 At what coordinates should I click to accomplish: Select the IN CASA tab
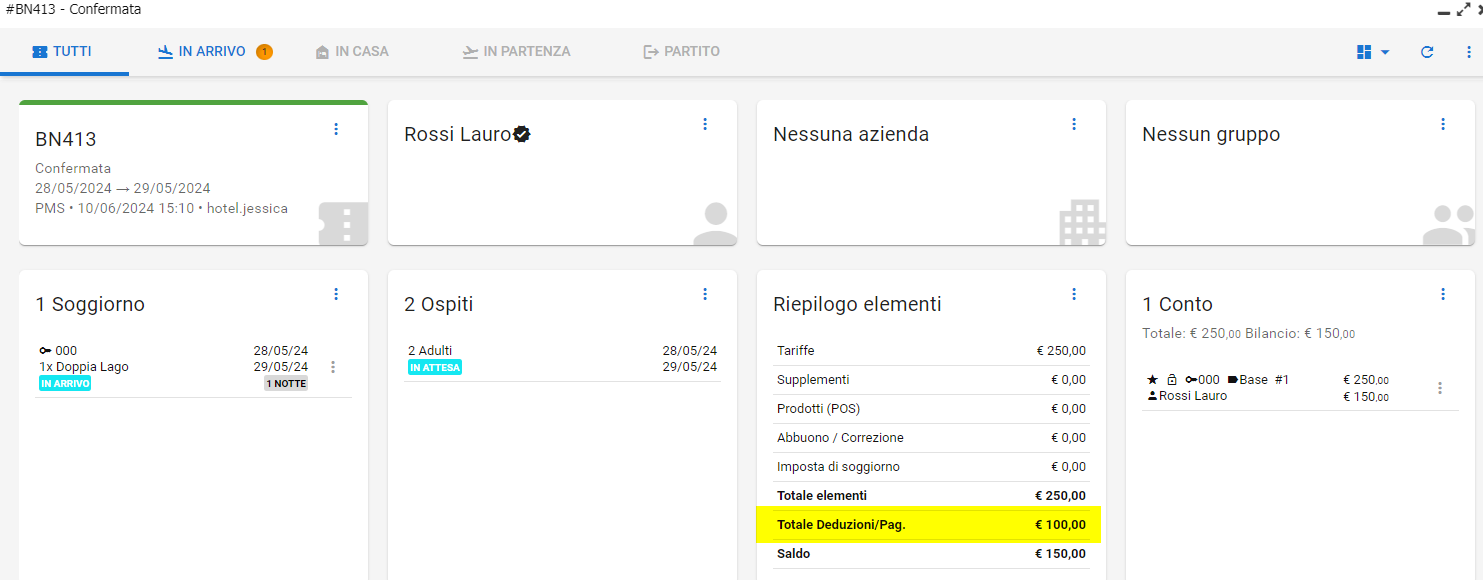click(352, 51)
